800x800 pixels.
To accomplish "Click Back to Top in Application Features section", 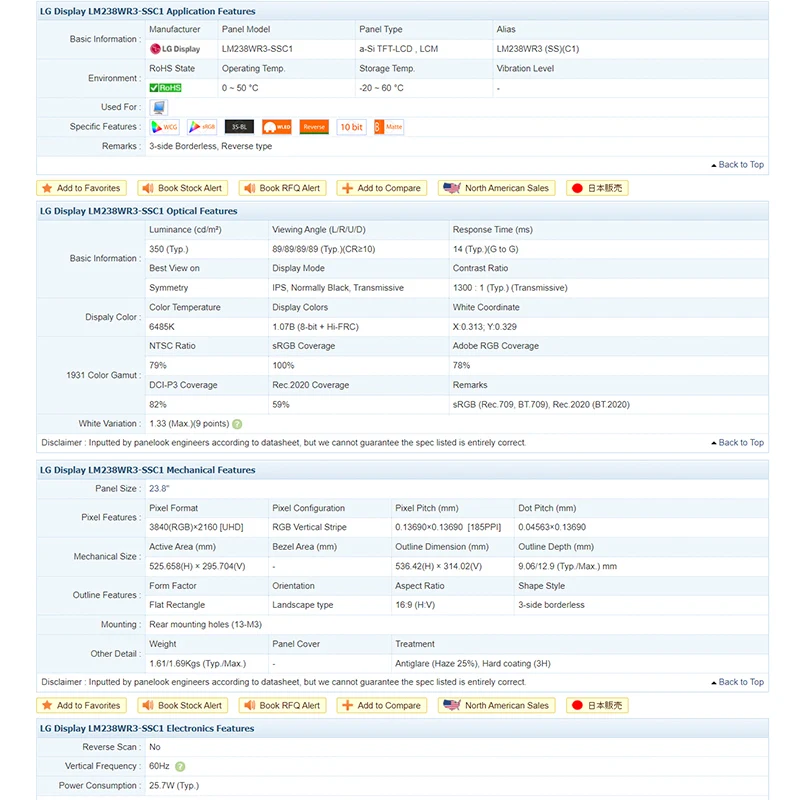I will [738, 165].
